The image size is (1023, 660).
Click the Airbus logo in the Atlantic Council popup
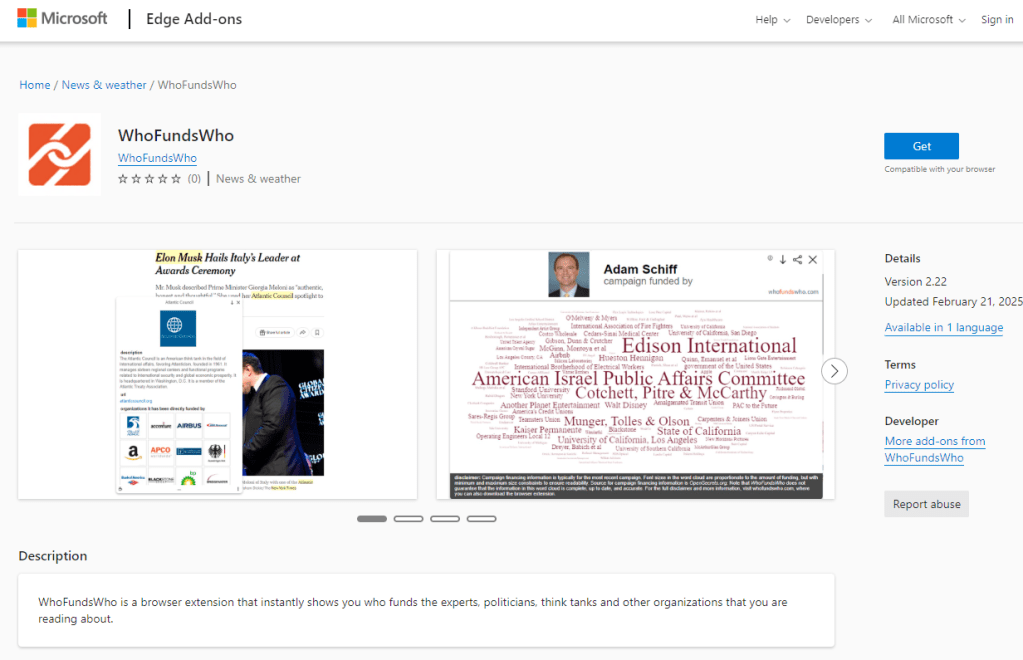coord(189,425)
